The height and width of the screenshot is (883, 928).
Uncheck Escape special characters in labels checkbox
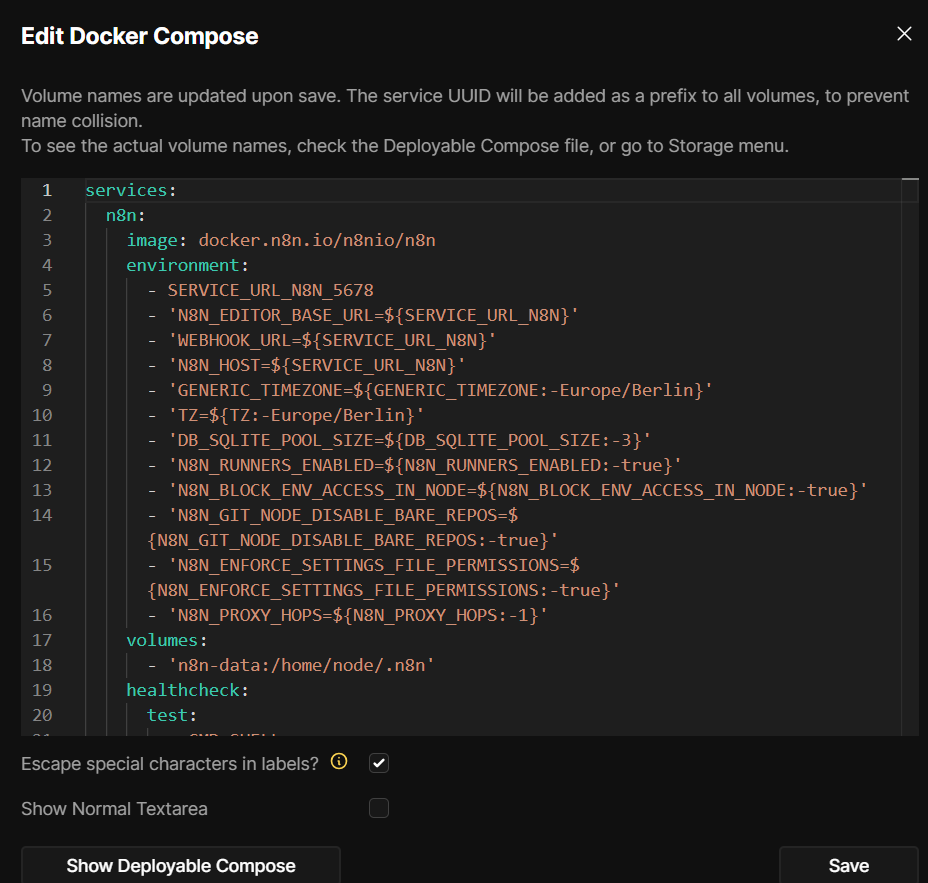pos(379,763)
